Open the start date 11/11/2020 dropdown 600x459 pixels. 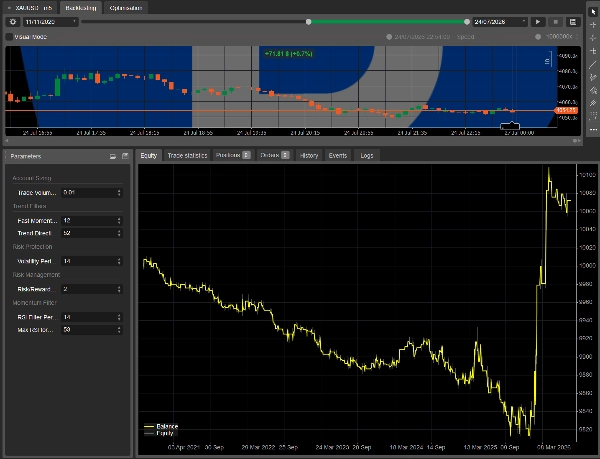click(51, 22)
